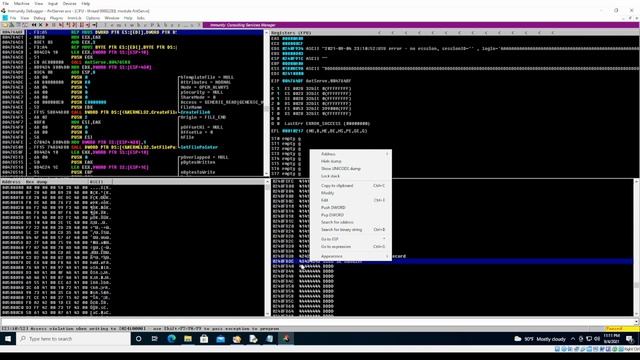Open windows list 'w' icon

point(131,25)
